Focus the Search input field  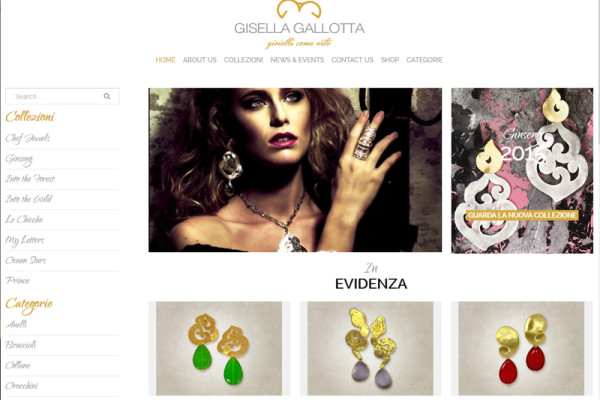point(62,96)
